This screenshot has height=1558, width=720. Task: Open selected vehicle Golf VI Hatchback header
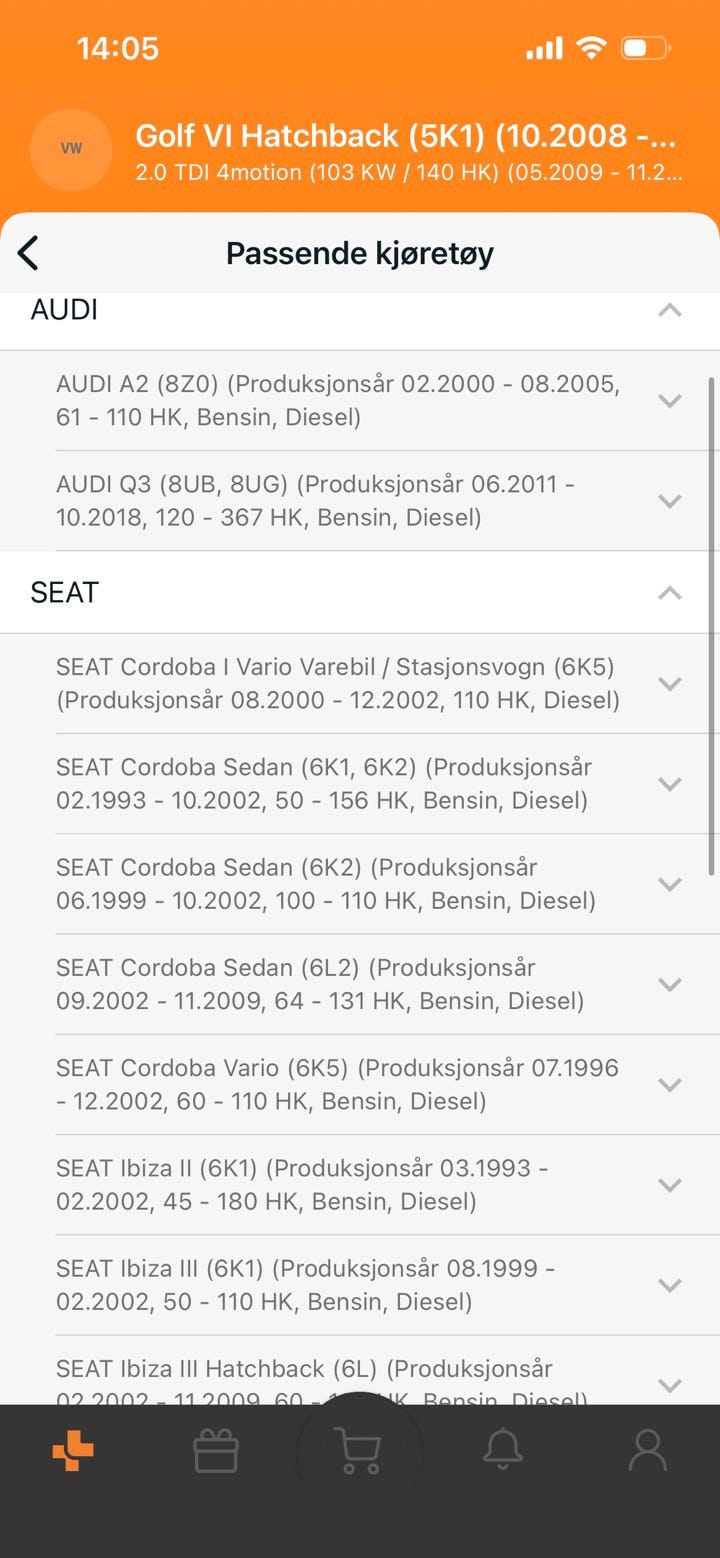(x=408, y=151)
